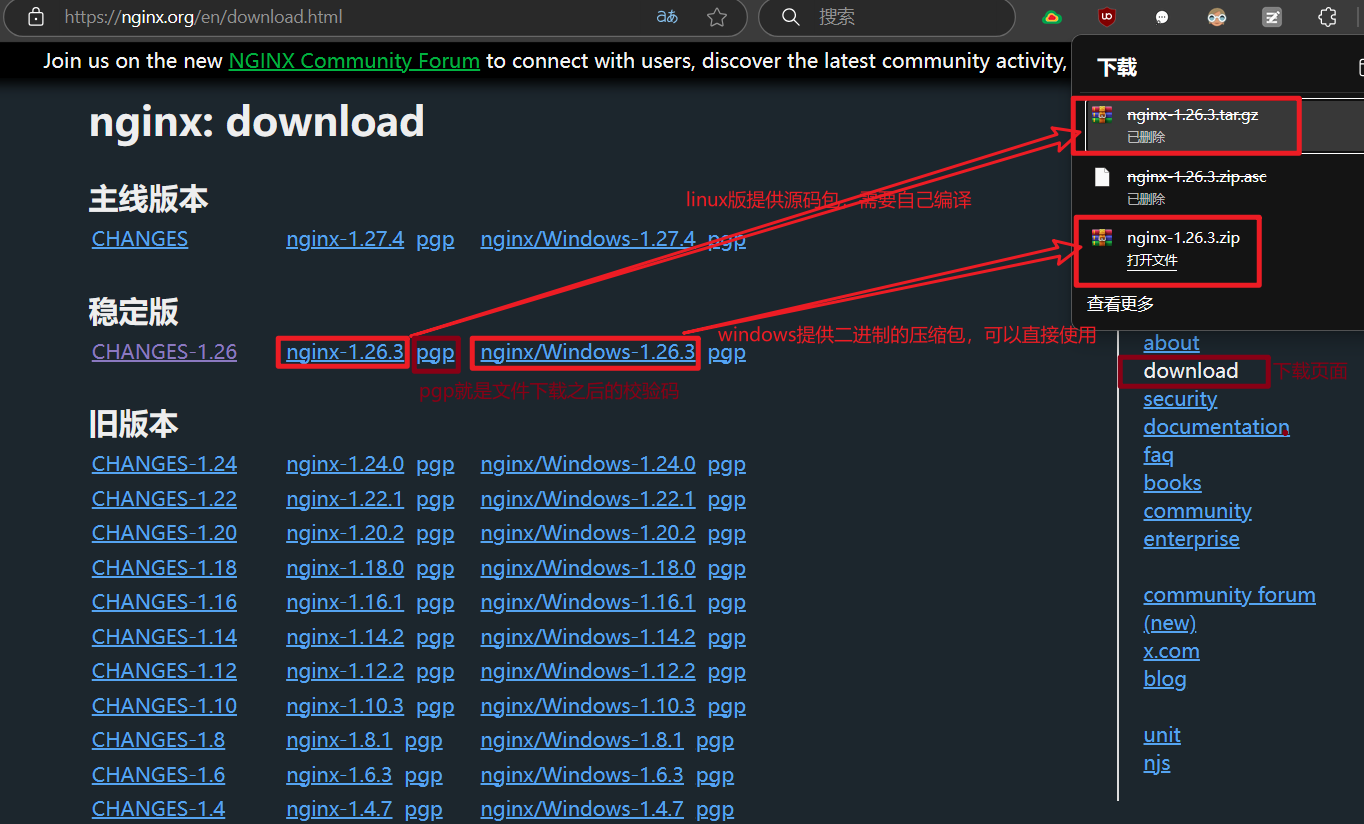
Task: Download nginx-1.8.1
Action: pos(339,740)
